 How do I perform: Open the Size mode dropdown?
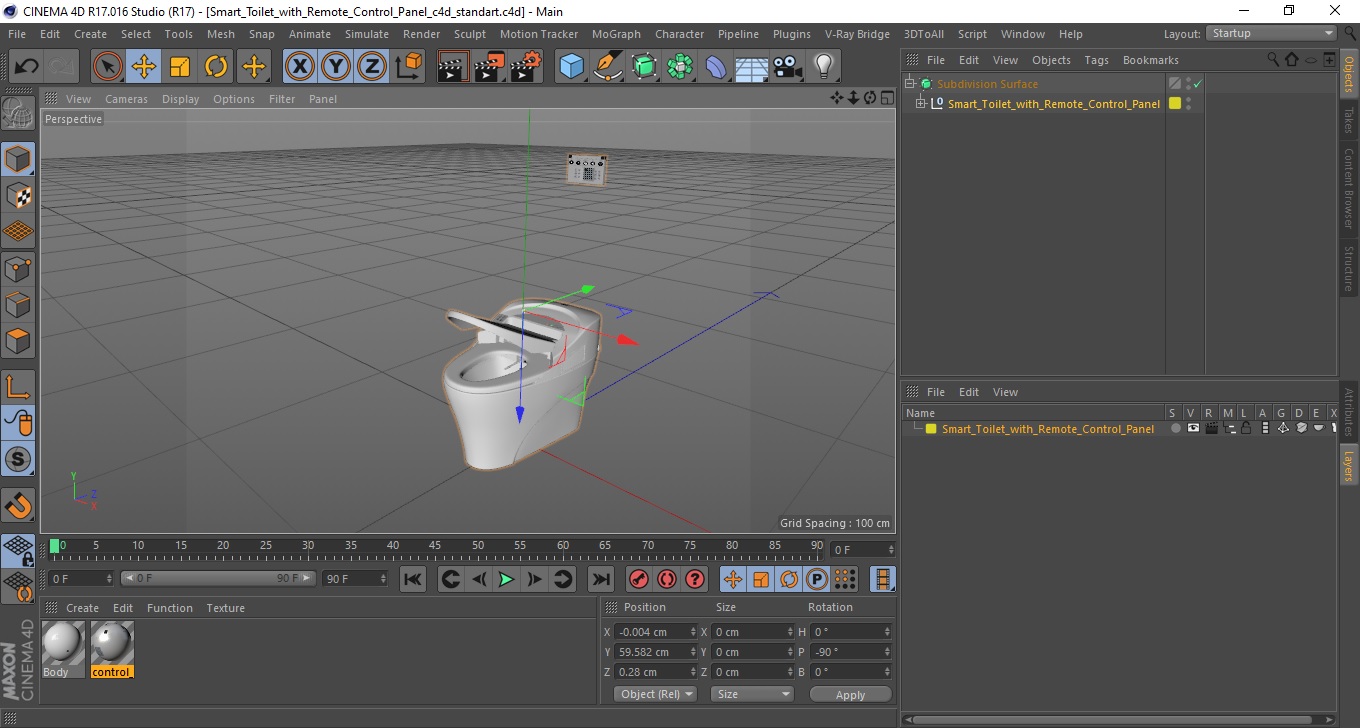pos(752,694)
